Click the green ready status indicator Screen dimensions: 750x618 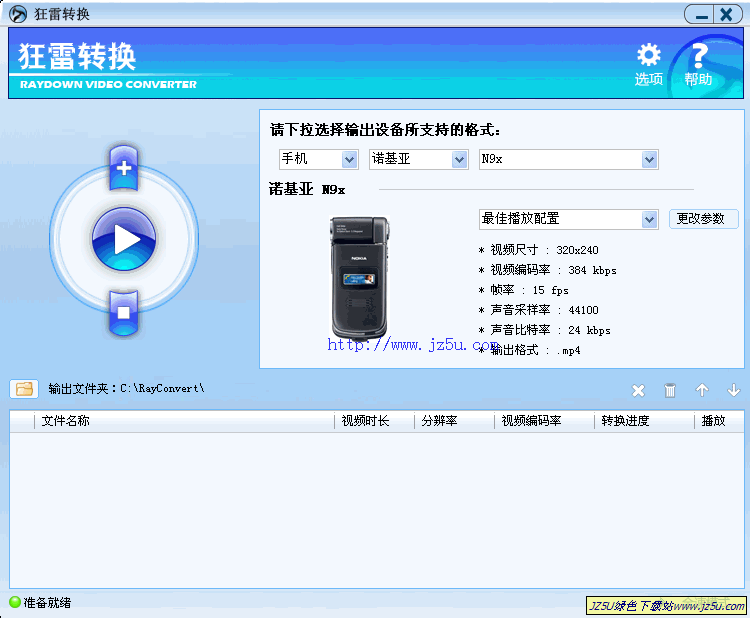15,602
